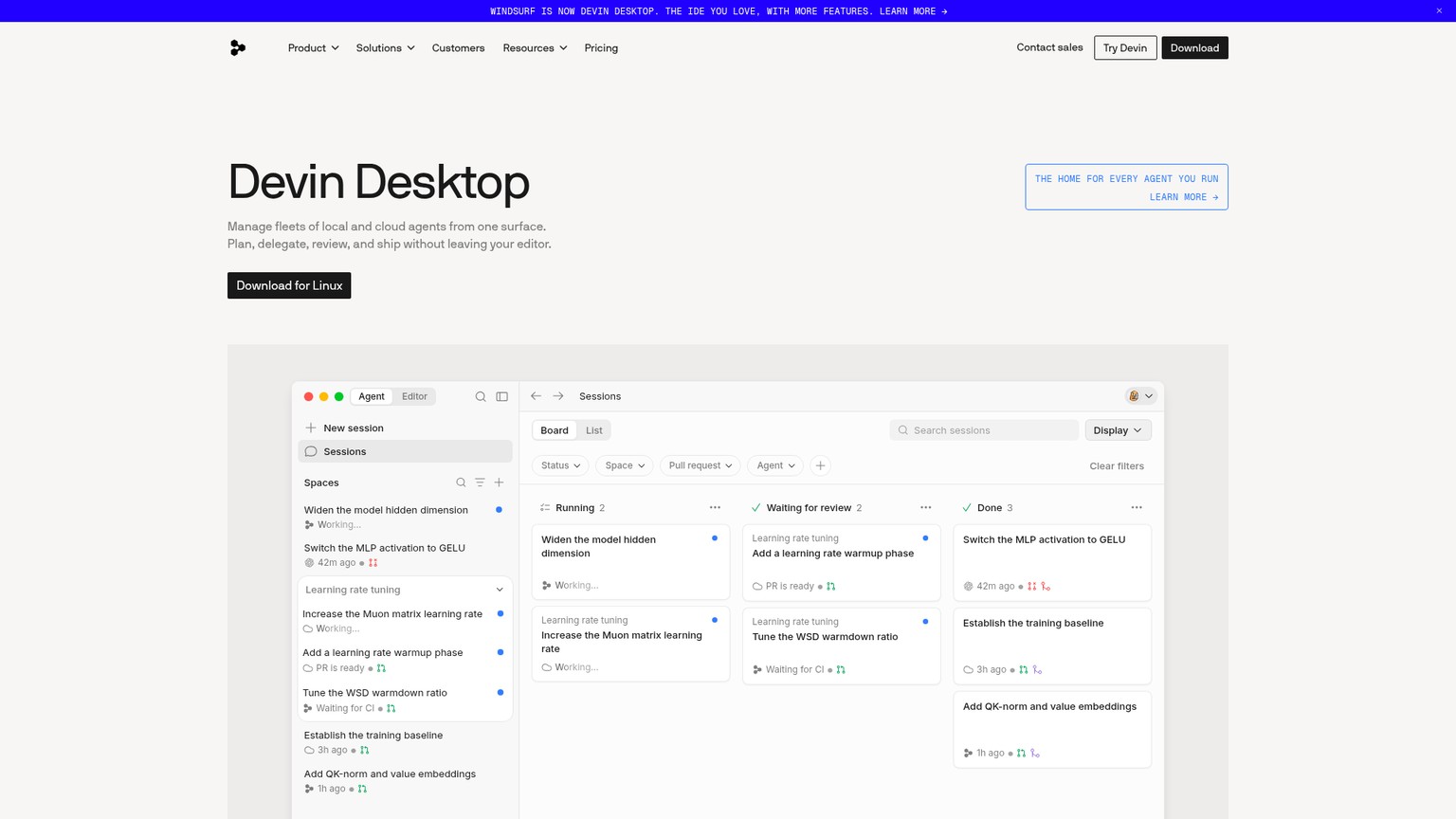Screen dimensions: 1456x819
Task: Click the red close dot of the app window
Action: point(308,396)
